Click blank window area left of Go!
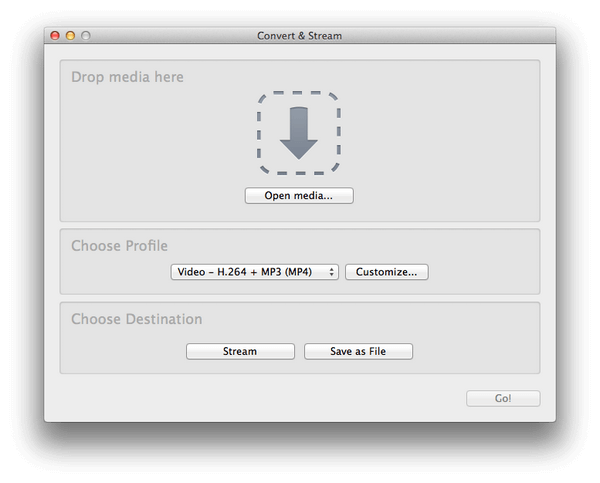This screenshot has height=483, width=600. (x=253, y=398)
